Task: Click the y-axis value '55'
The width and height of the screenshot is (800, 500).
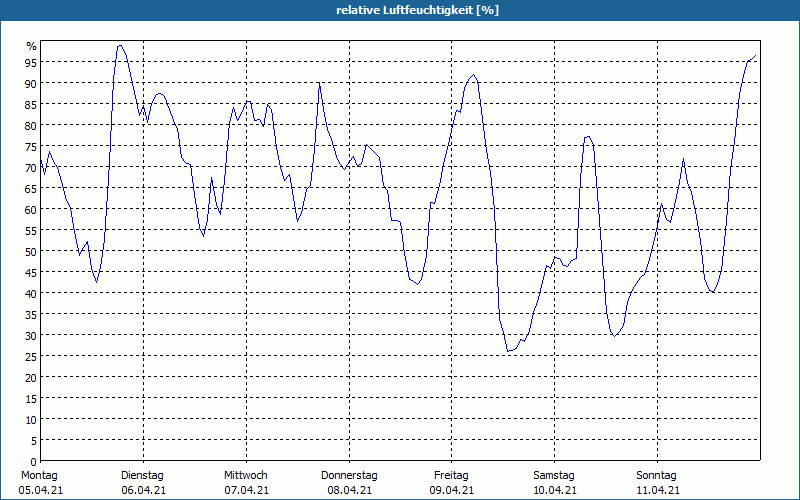Action: pyautogui.click(x=31, y=230)
